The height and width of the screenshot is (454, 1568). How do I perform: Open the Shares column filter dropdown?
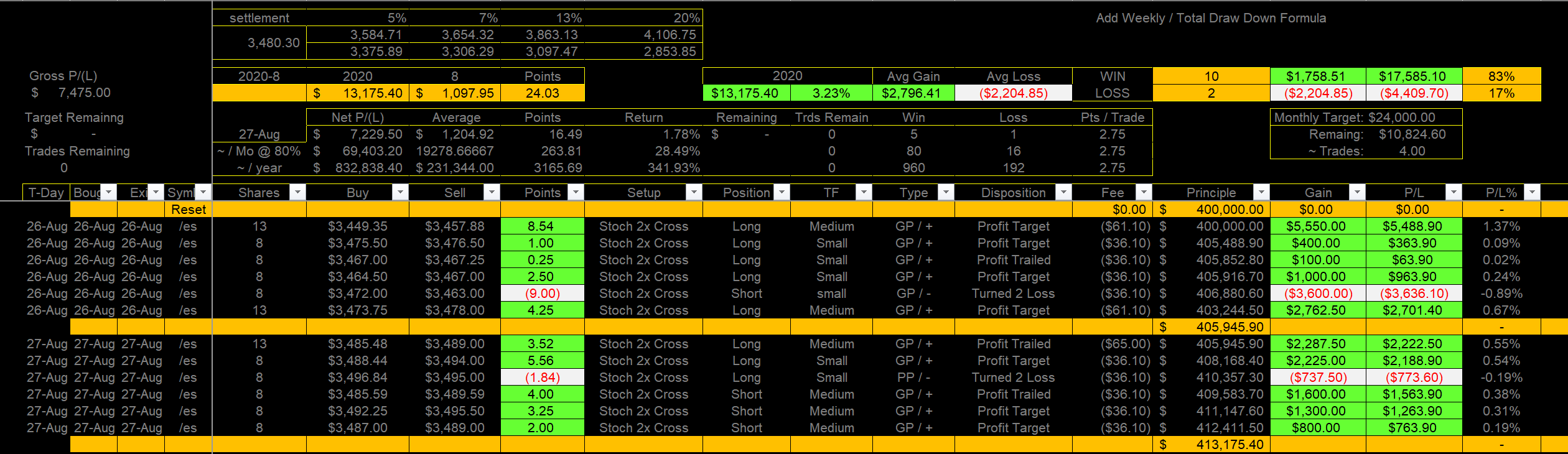click(x=298, y=193)
